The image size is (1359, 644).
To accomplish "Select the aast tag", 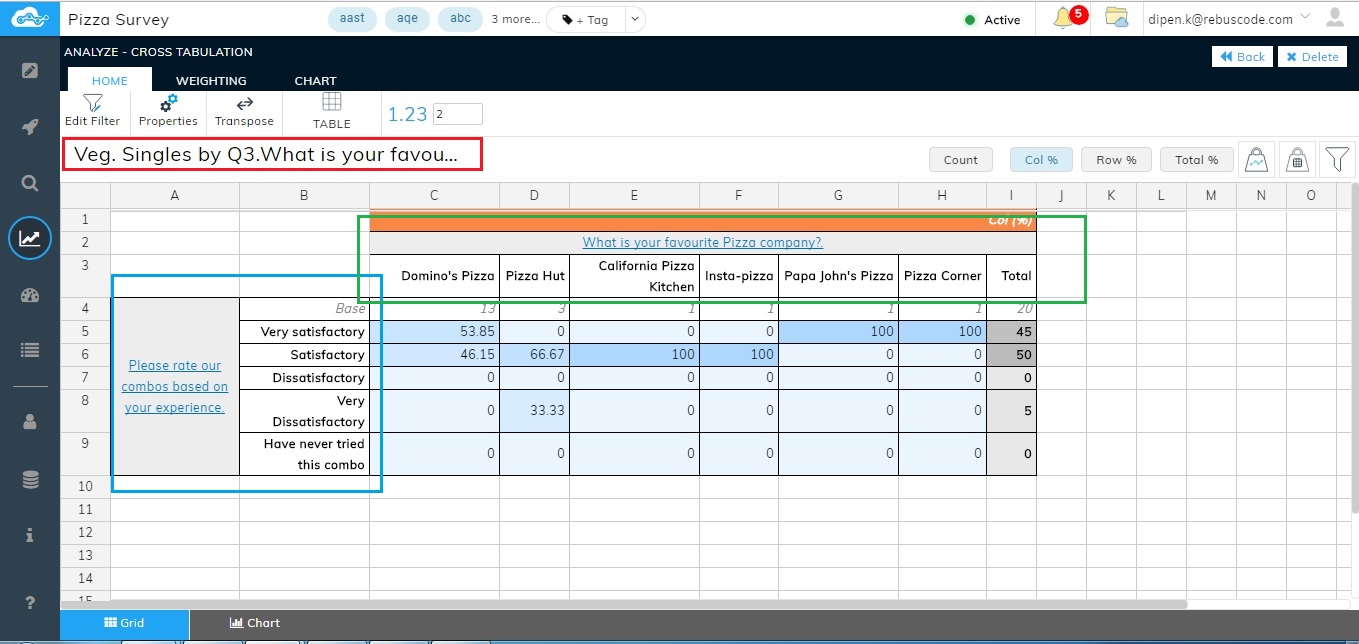I will [x=352, y=19].
